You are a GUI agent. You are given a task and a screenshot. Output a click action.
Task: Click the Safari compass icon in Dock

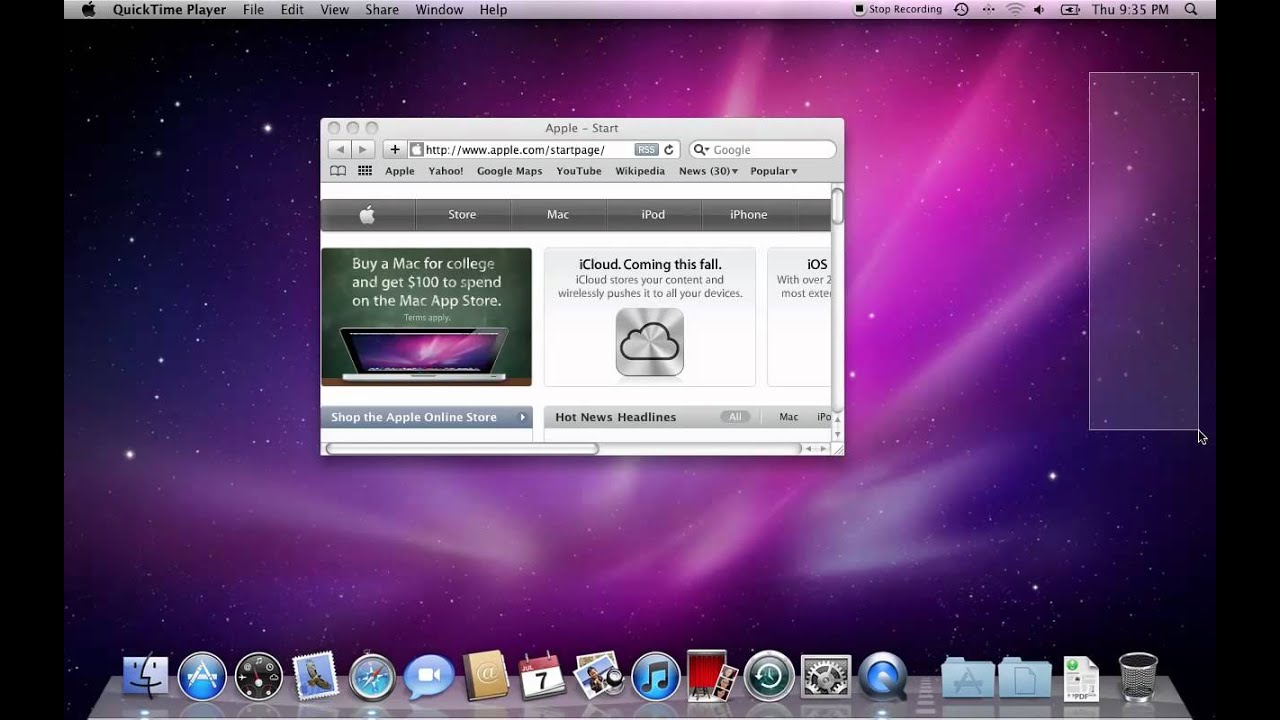pyautogui.click(x=372, y=677)
